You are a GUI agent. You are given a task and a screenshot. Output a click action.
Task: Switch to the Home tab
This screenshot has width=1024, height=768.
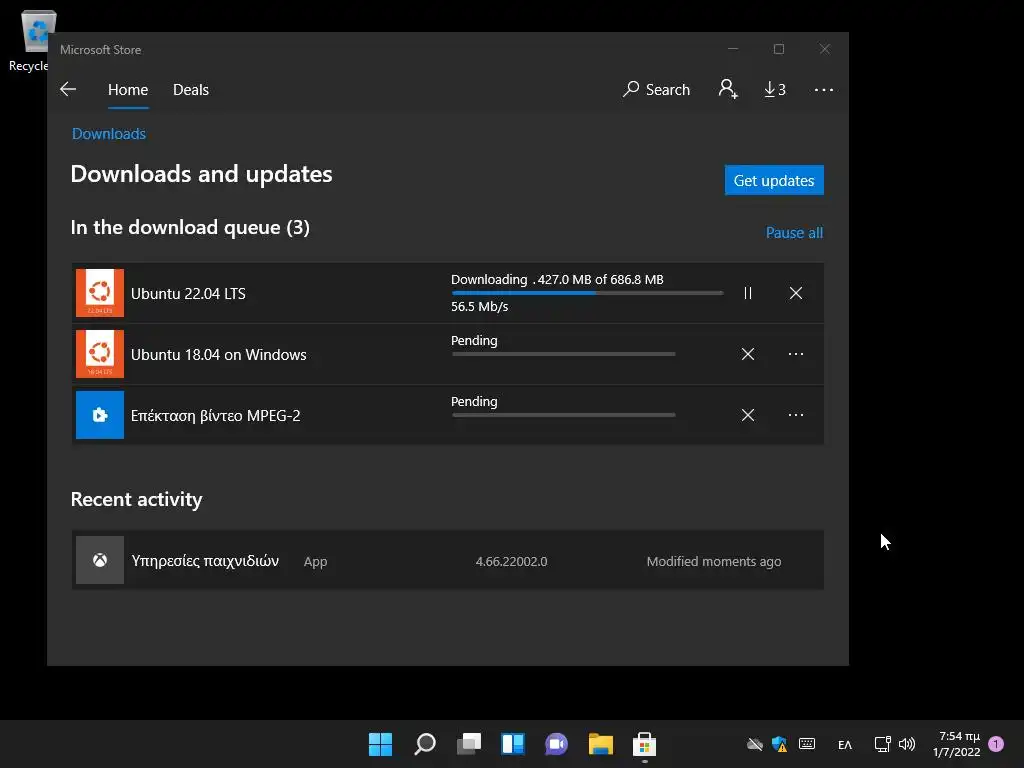tap(128, 89)
